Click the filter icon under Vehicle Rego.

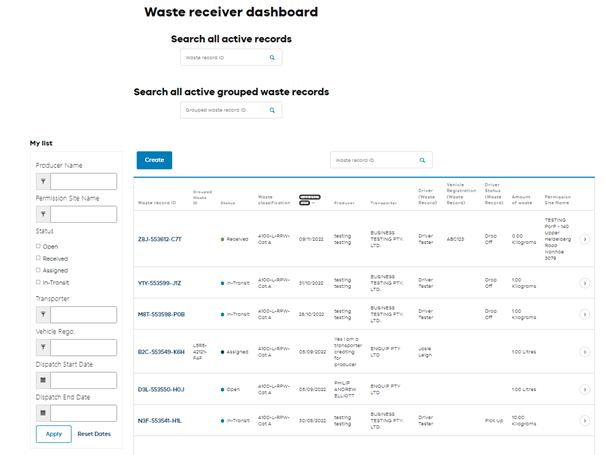(43, 347)
